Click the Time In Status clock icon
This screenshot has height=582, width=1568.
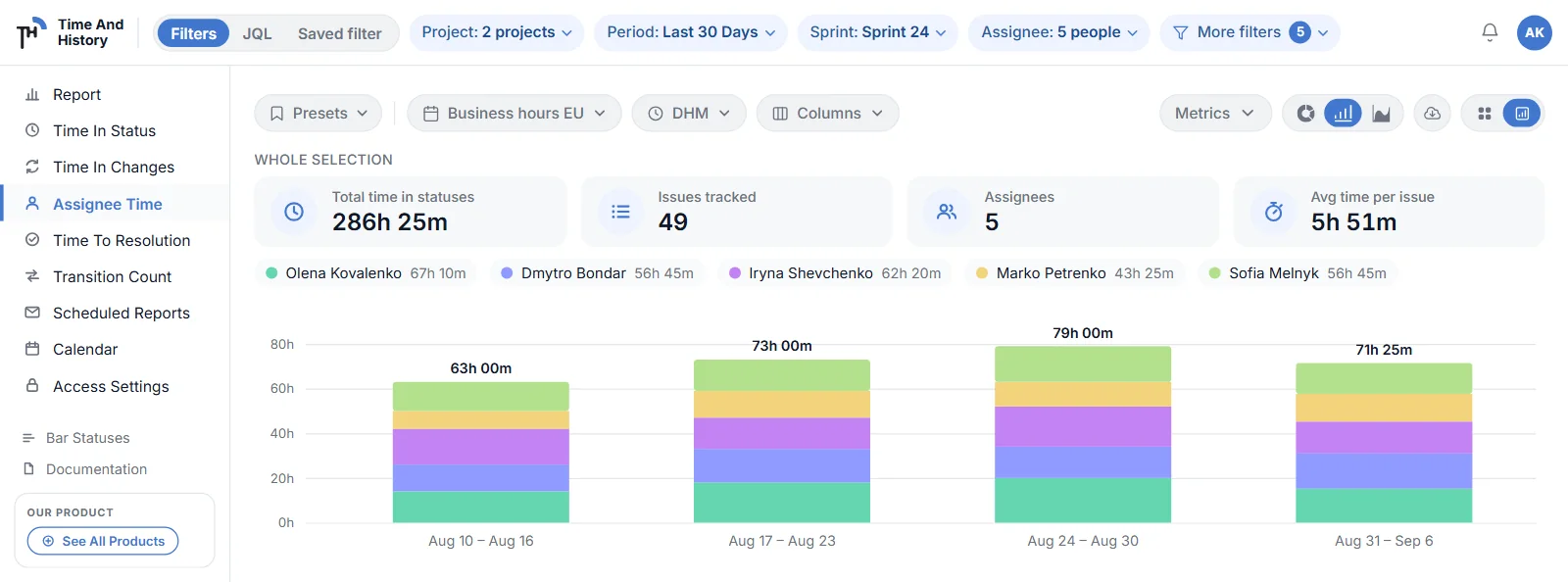point(32,130)
